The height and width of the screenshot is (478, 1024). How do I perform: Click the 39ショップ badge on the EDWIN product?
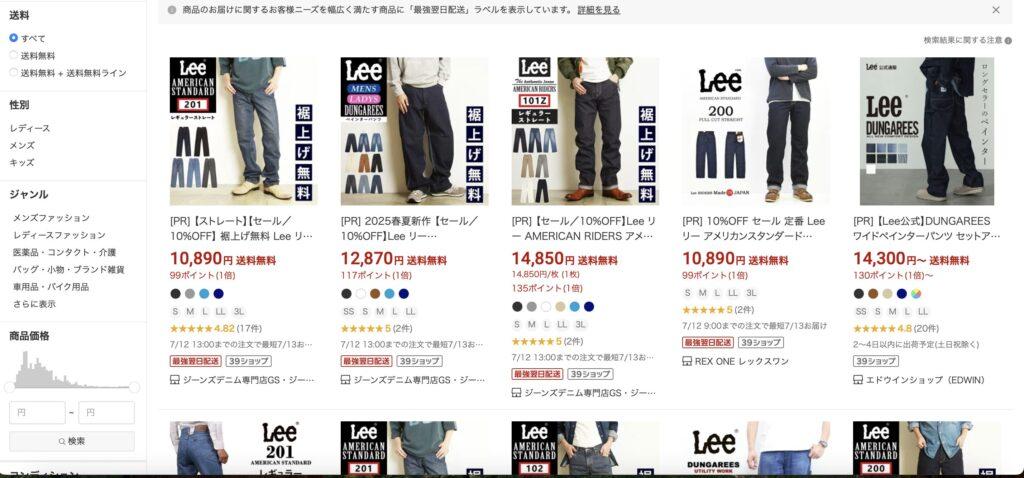(x=876, y=360)
